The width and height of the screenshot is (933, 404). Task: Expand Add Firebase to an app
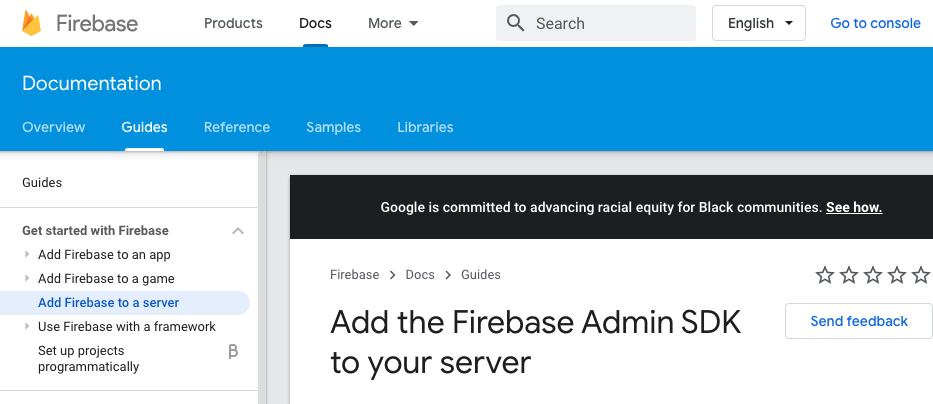tap(27, 254)
